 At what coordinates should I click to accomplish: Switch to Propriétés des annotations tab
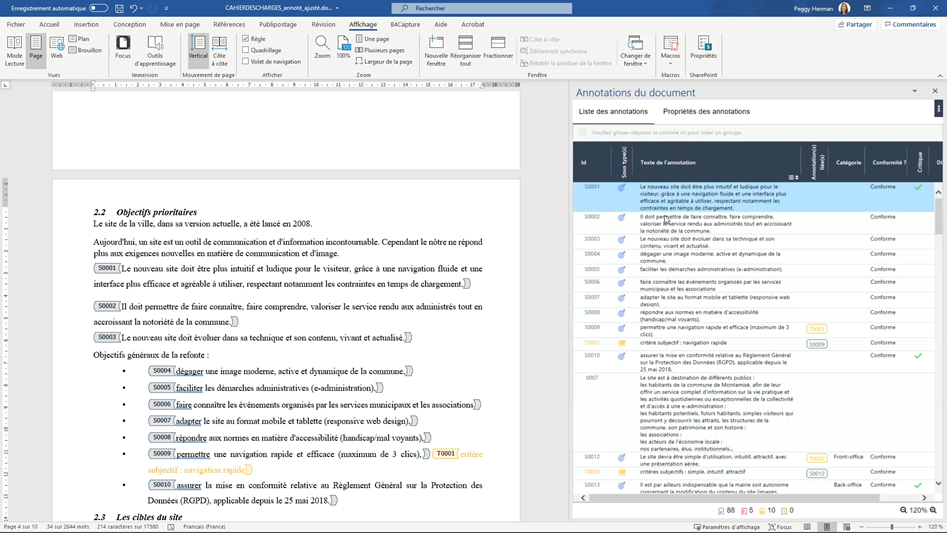(706, 112)
